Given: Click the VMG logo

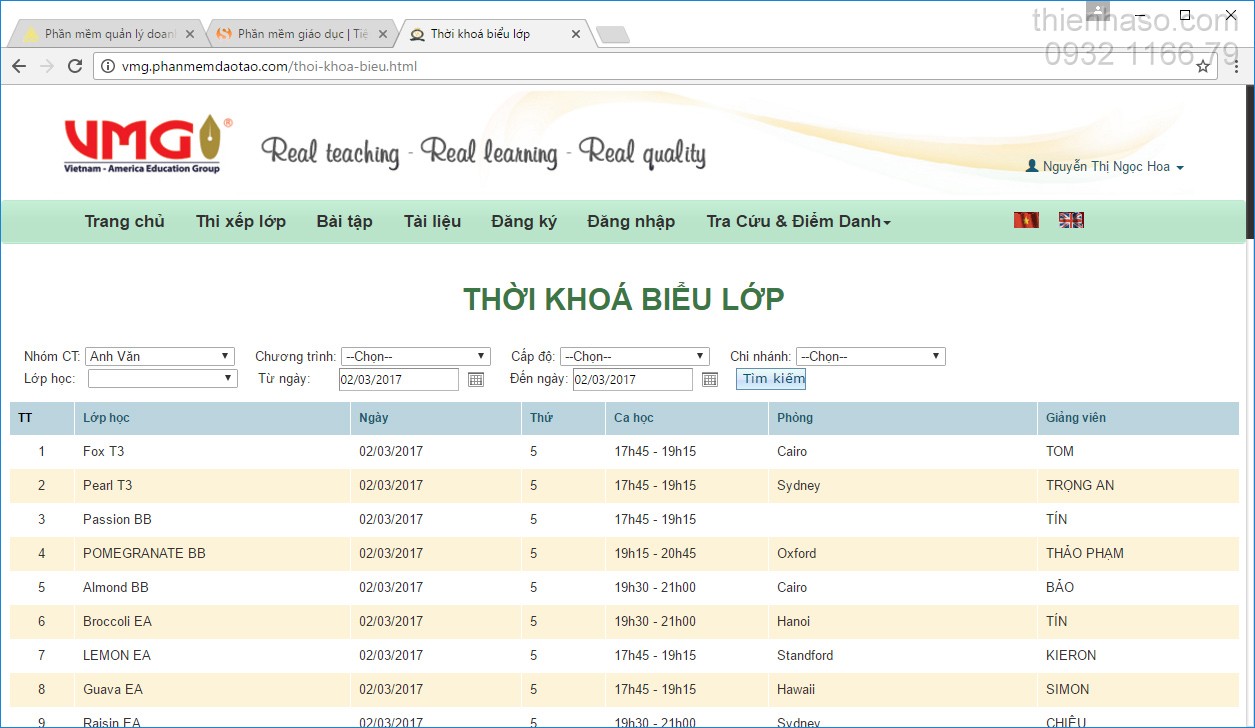Looking at the screenshot, I should click(147, 145).
